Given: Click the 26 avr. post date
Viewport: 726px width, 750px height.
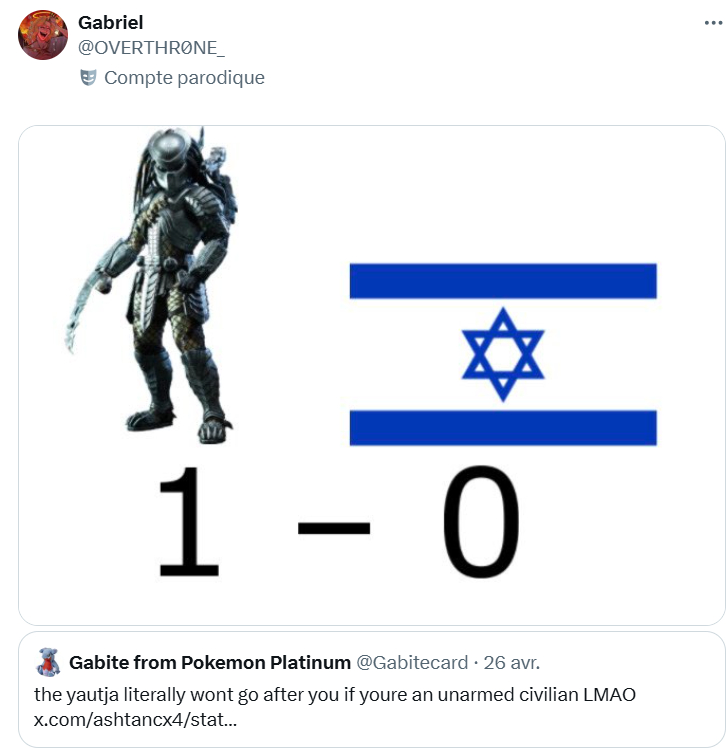Looking at the screenshot, I should (511, 662).
